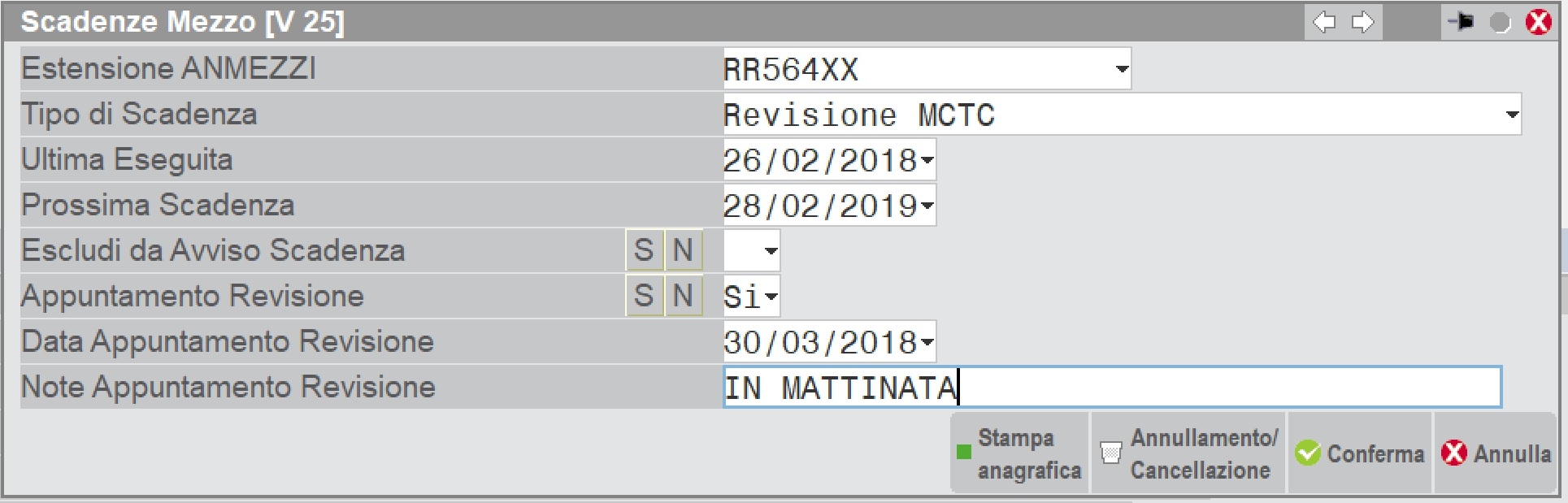Set Escludi da Avviso Scadenza to N

(x=683, y=250)
